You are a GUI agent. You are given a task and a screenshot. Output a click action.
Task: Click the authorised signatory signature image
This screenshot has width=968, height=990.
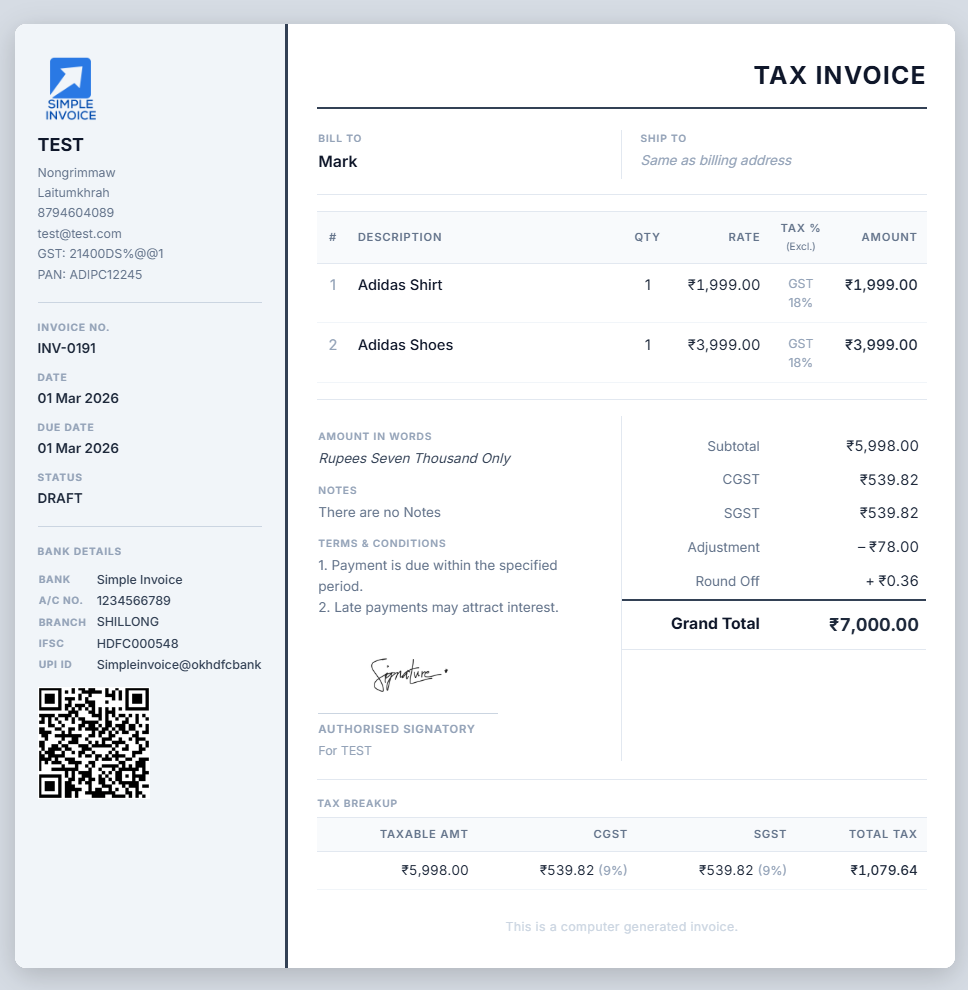408,675
